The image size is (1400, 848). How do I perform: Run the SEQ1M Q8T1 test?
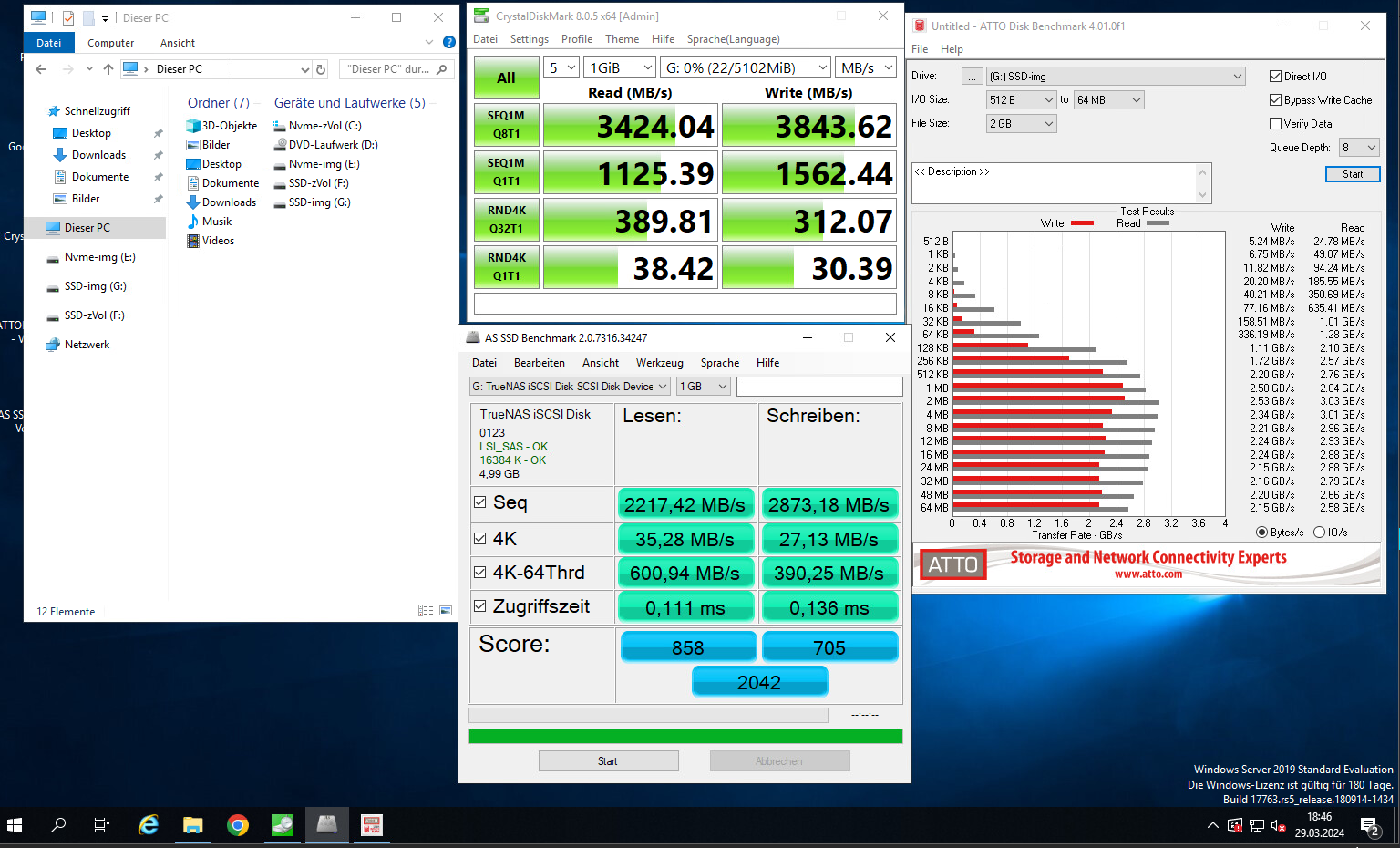click(506, 125)
